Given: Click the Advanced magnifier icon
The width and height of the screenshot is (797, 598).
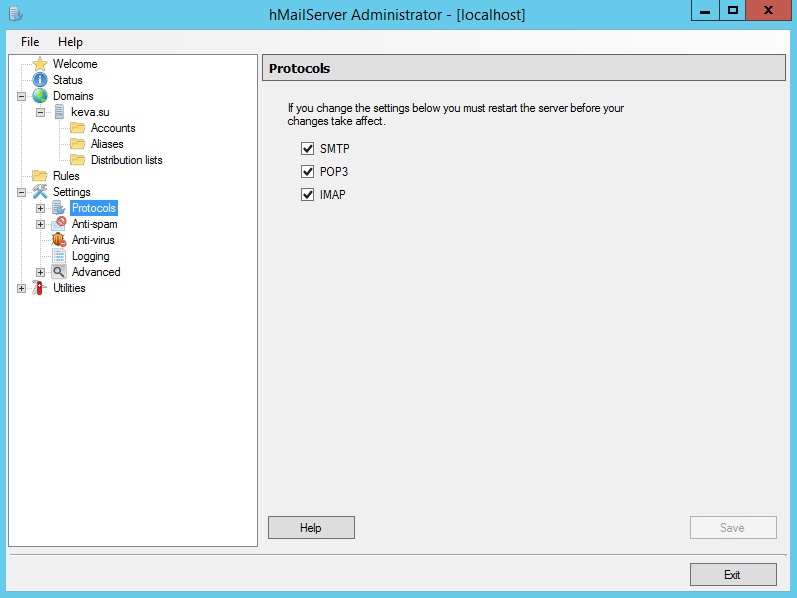Looking at the screenshot, I should tap(59, 272).
